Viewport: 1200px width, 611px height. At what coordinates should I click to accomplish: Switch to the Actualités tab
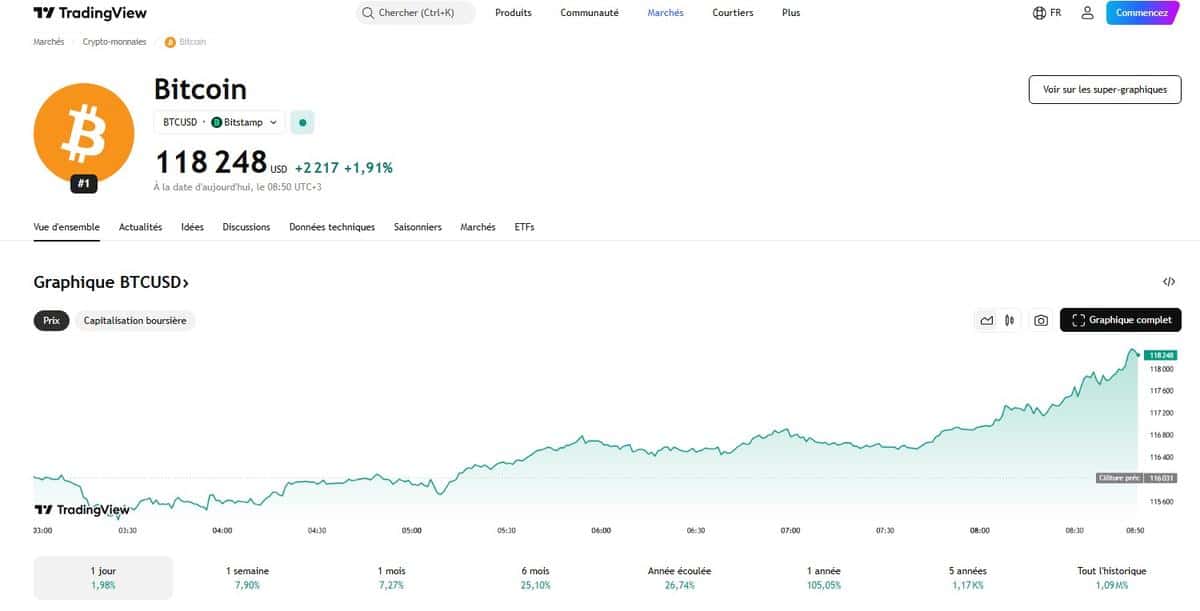[x=140, y=227]
